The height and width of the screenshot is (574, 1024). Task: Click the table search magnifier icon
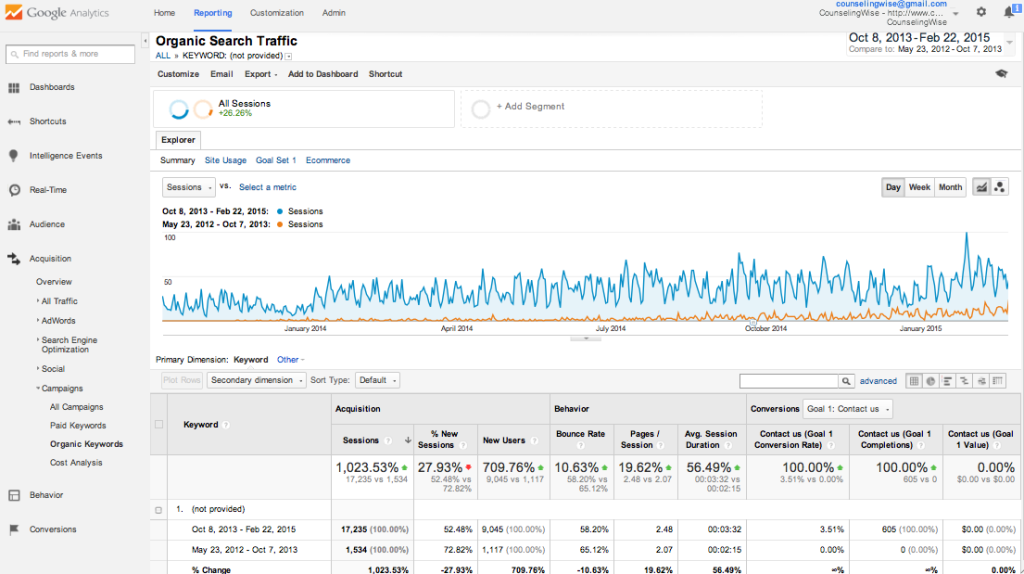[x=847, y=381]
